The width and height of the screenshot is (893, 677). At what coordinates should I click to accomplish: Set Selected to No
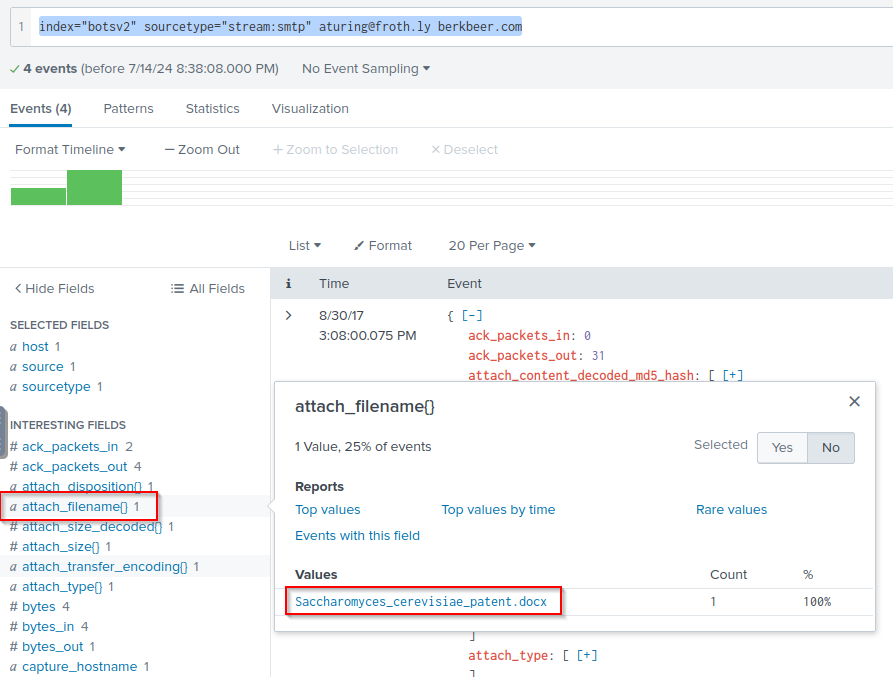(x=830, y=448)
